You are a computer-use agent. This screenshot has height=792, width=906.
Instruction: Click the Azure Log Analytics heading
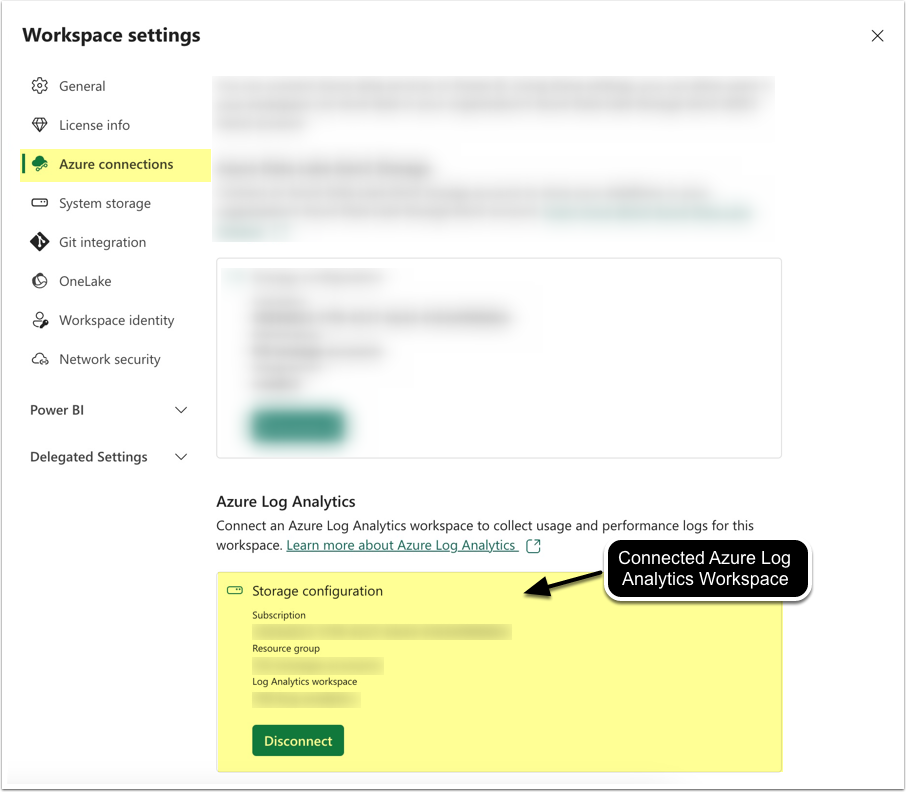(285, 501)
